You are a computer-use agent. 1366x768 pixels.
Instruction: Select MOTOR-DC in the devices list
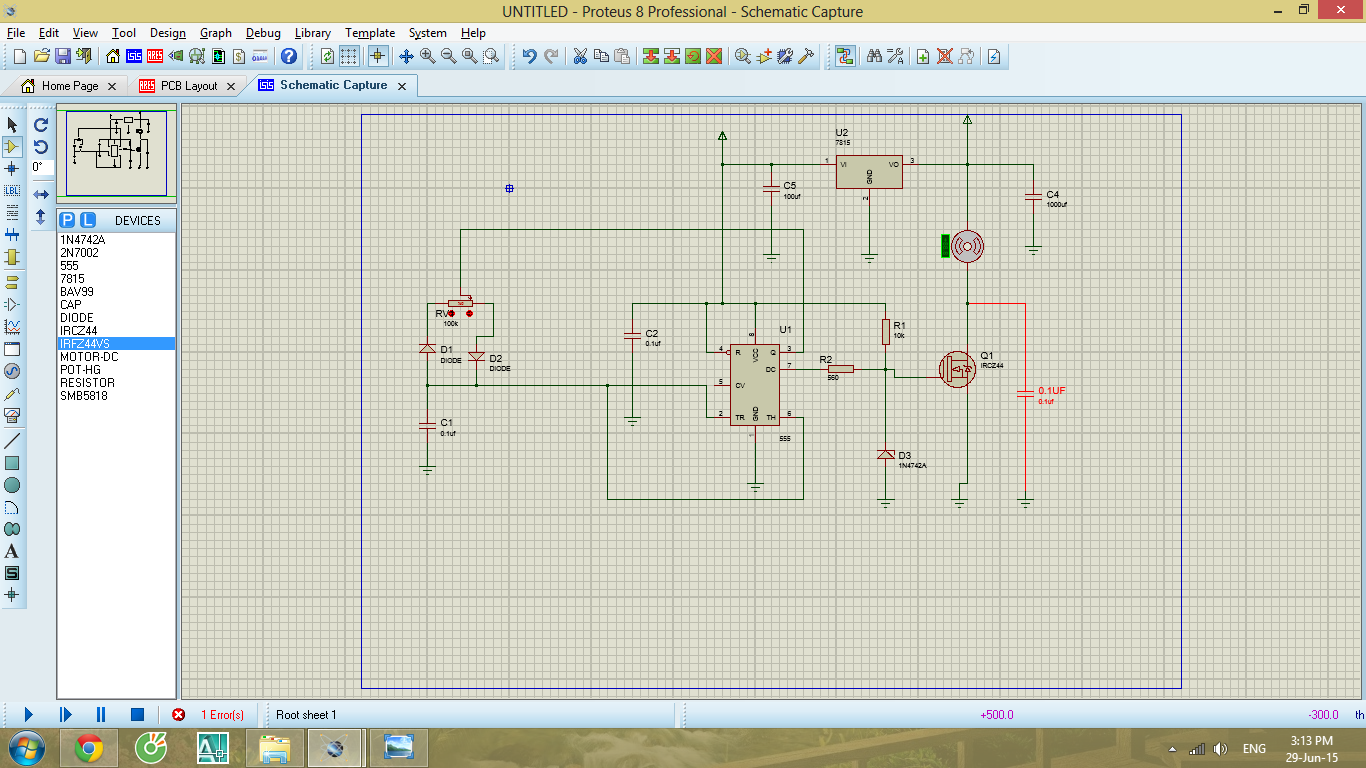pyautogui.click(x=87, y=357)
